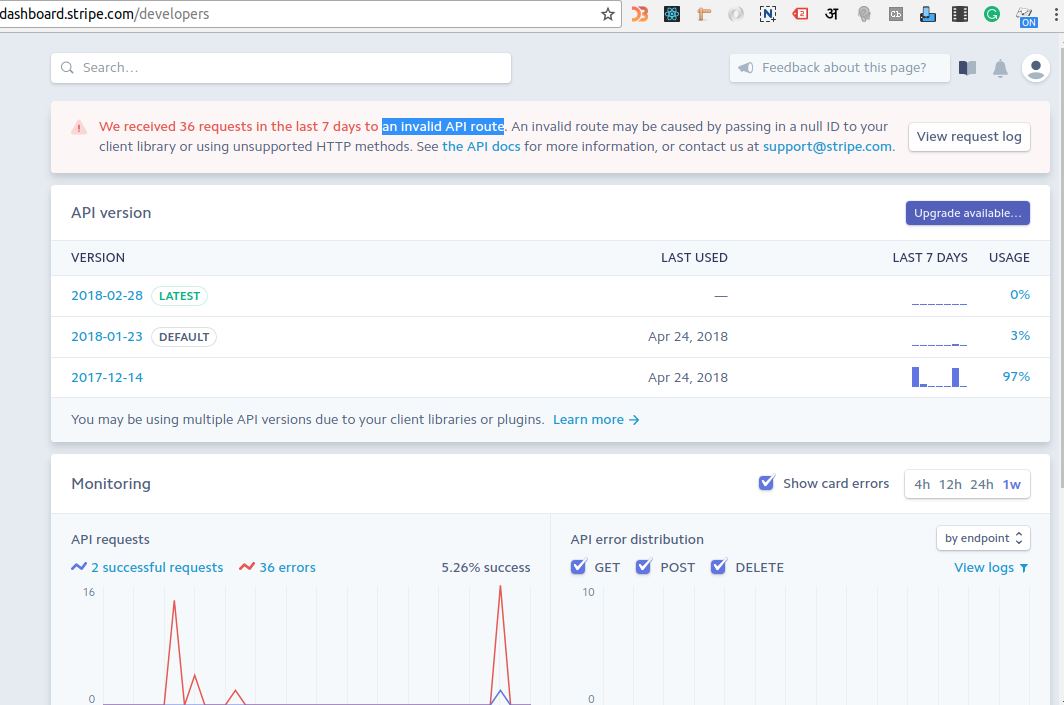Open the film strip extension icon
The height and width of the screenshot is (705, 1064).
tap(960, 14)
